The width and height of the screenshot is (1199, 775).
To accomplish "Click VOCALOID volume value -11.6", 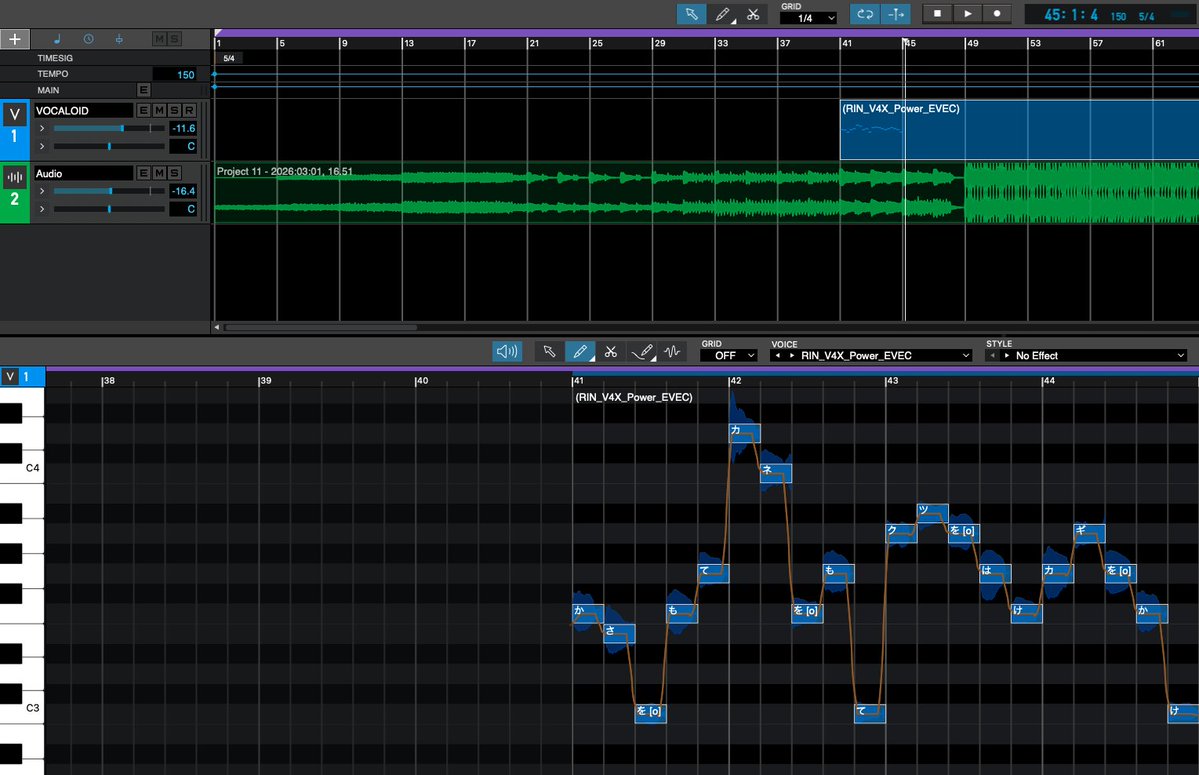I will click(183, 128).
